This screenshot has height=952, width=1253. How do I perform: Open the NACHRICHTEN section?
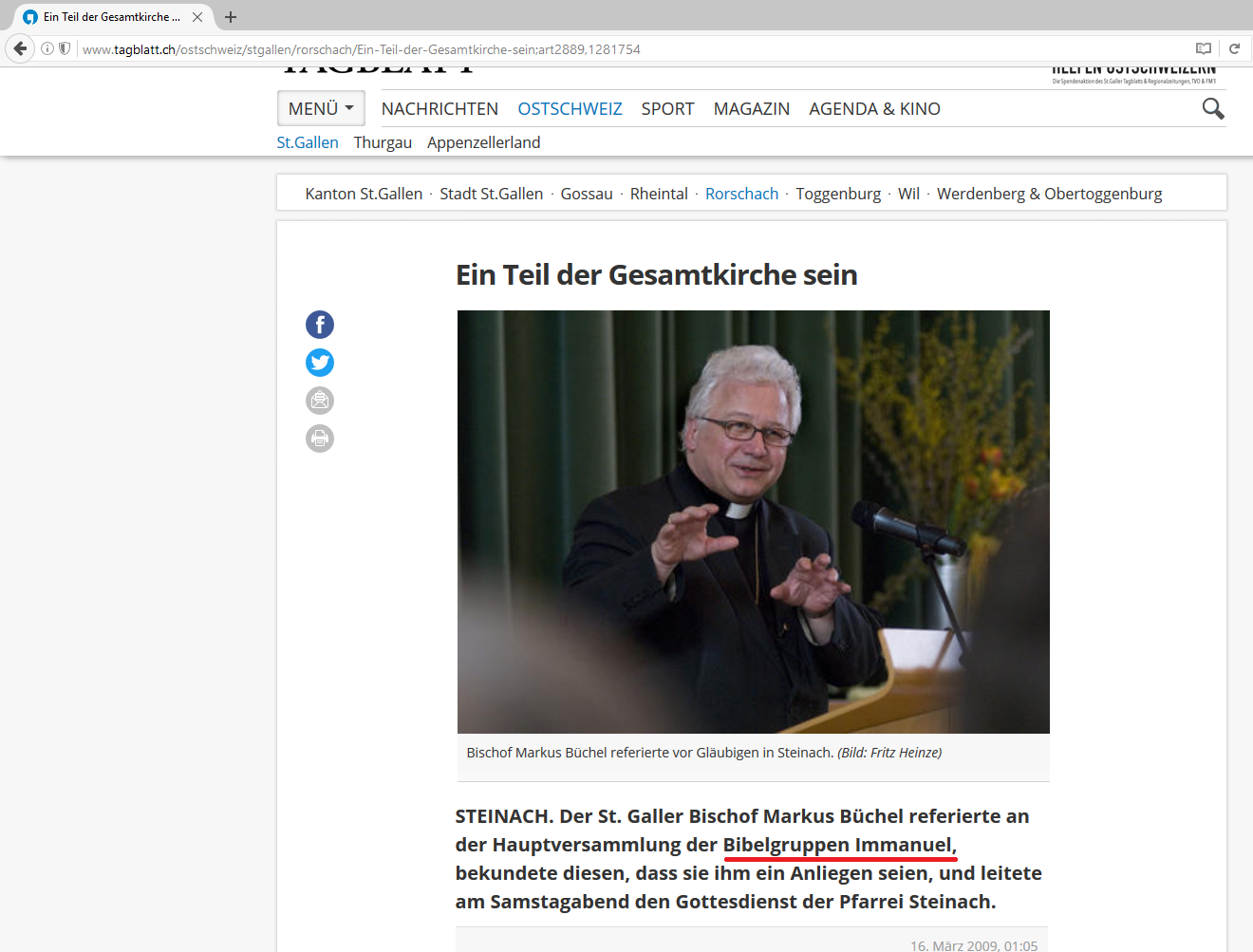(439, 109)
